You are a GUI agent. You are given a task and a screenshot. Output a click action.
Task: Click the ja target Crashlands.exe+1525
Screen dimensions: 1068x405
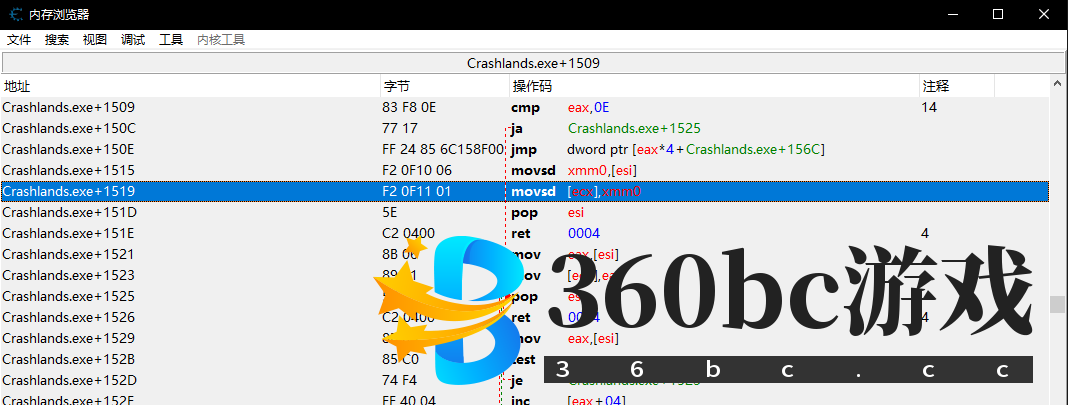click(x=634, y=129)
